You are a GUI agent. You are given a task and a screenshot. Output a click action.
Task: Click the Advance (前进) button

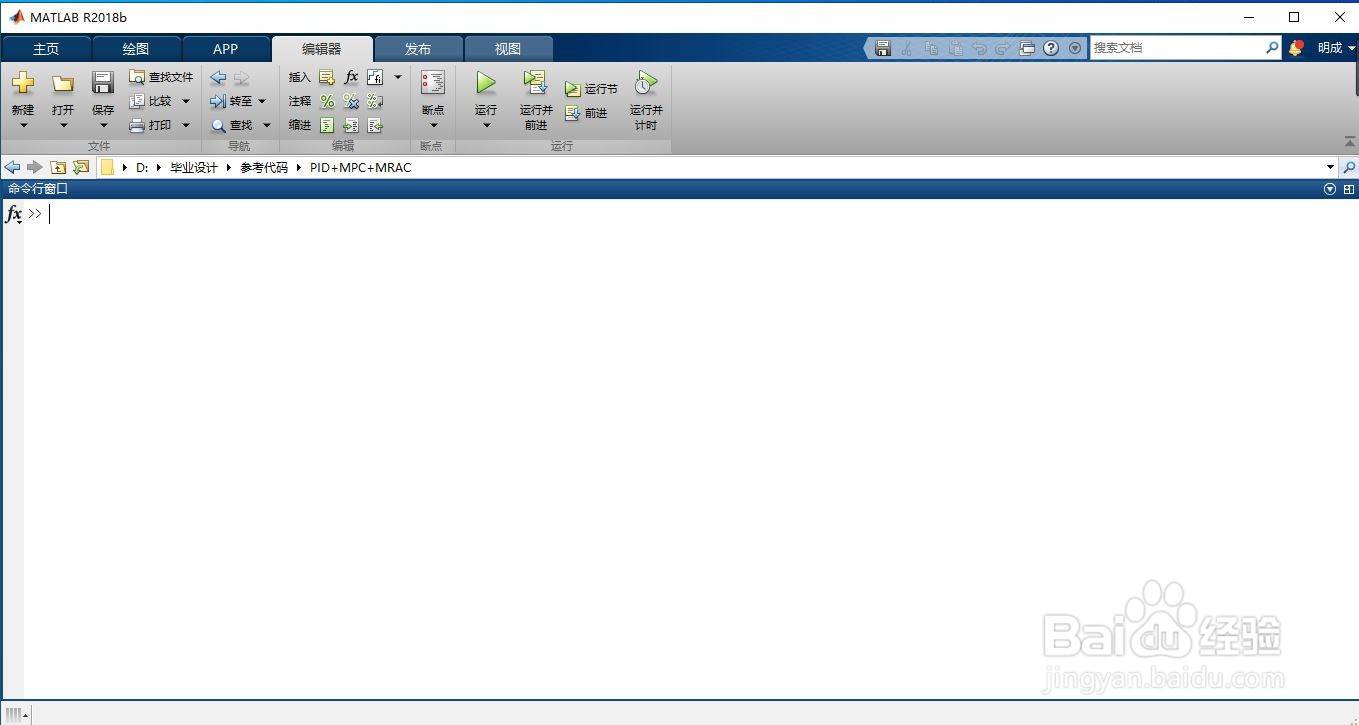586,113
